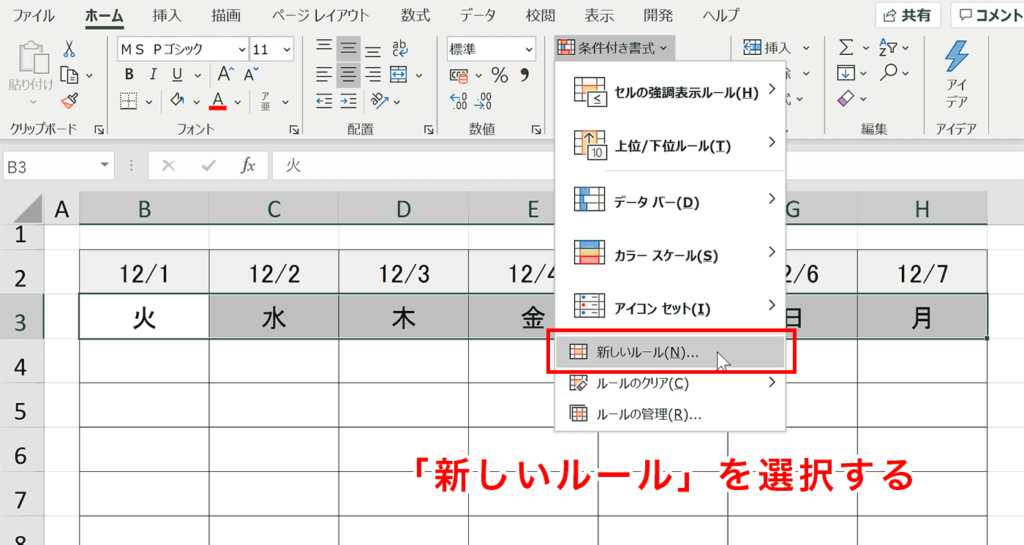This screenshot has height=545, width=1024.
Task: Click the increase decimal icon
Action: coord(459,101)
